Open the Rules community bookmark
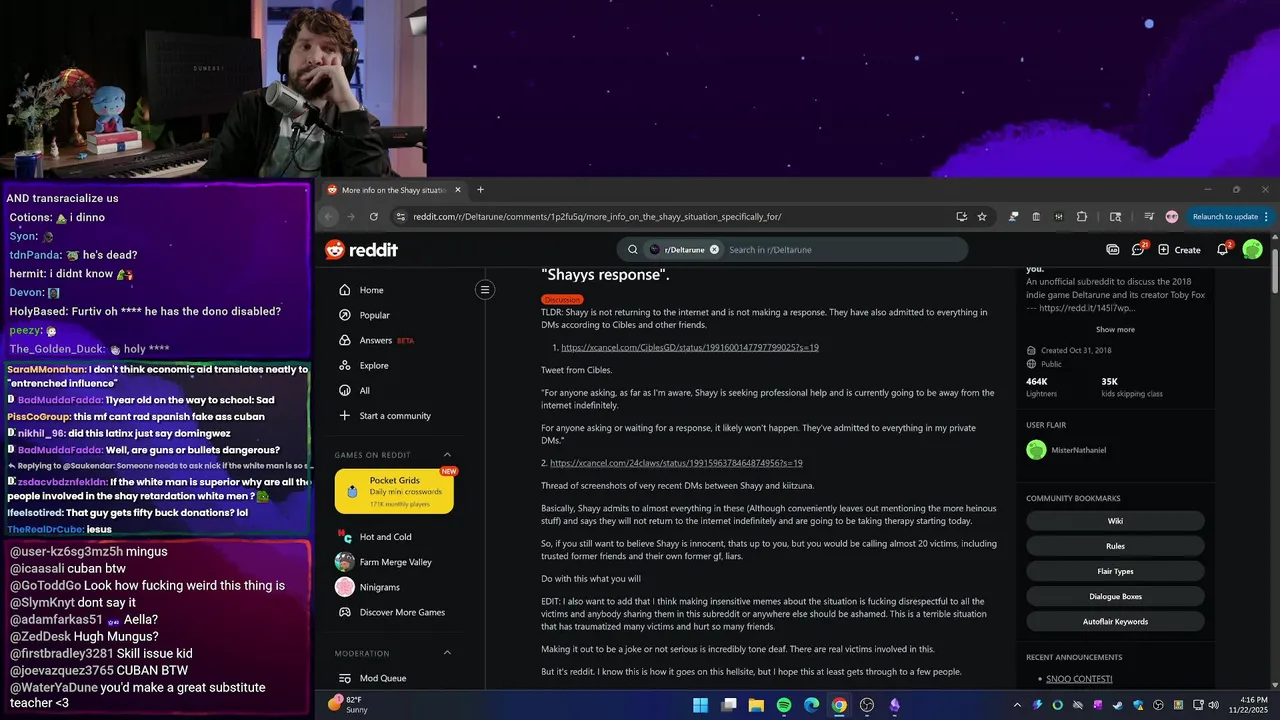The width and height of the screenshot is (1280, 720). [x=1115, y=546]
